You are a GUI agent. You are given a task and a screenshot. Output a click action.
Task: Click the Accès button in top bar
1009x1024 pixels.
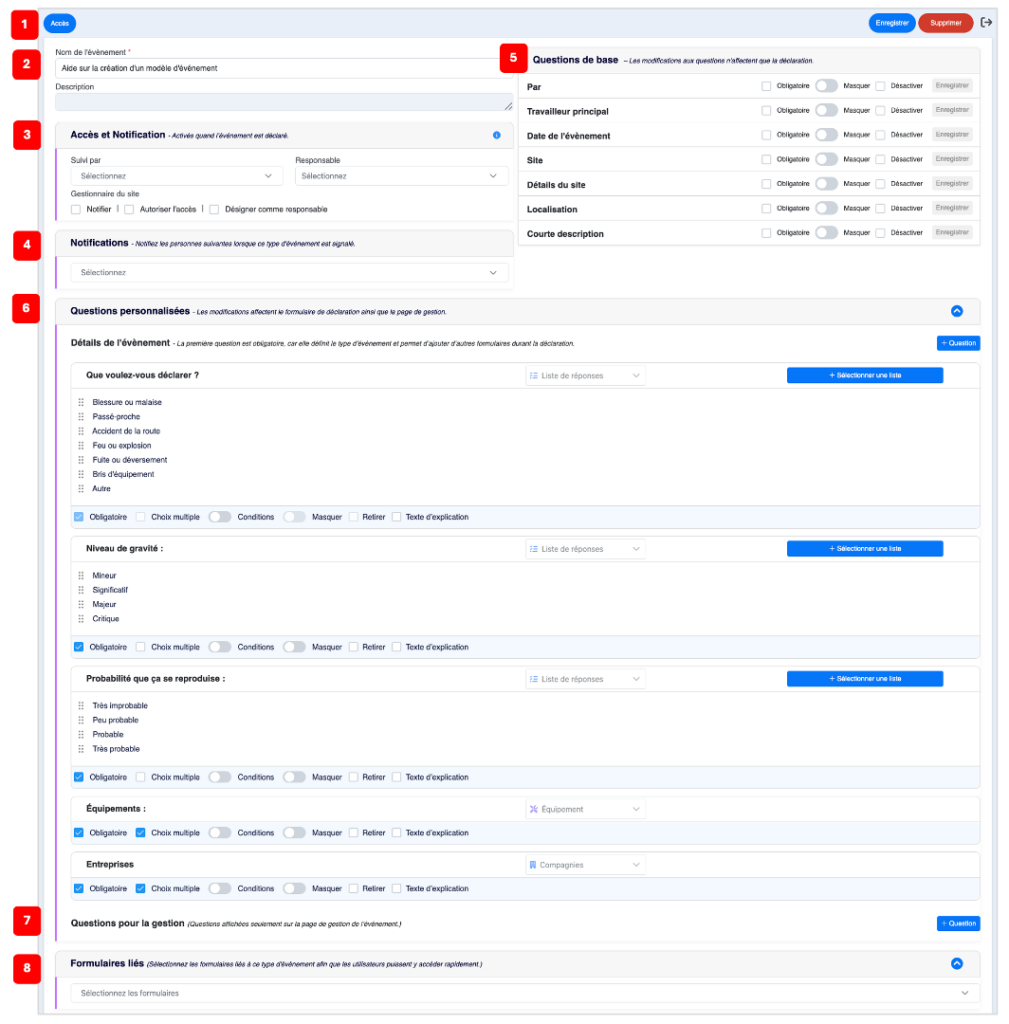tap(59, 24)
